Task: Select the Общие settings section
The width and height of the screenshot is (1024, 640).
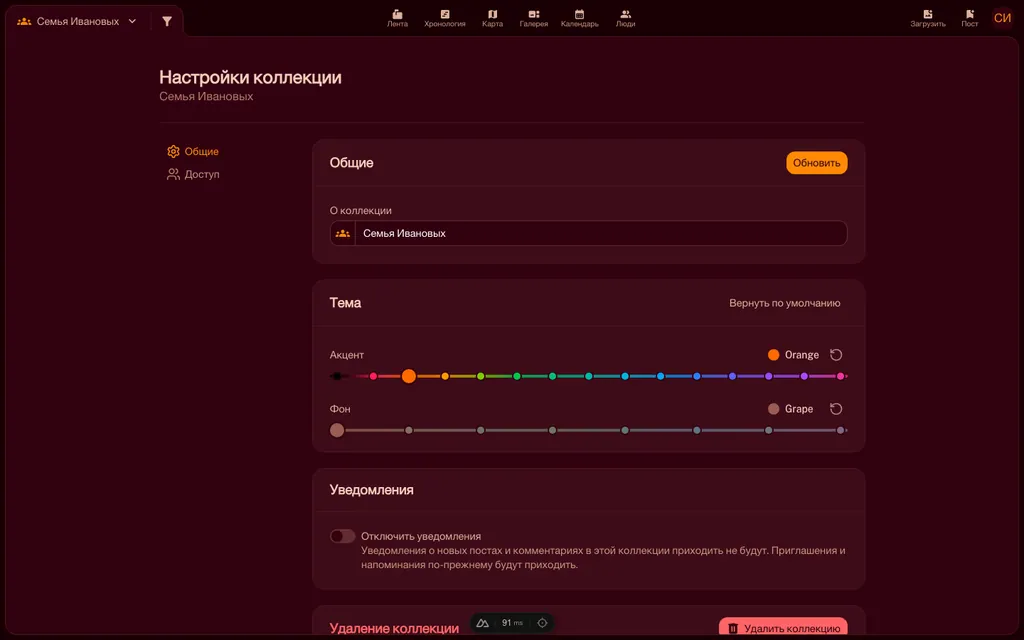Action: click(193, 152)
